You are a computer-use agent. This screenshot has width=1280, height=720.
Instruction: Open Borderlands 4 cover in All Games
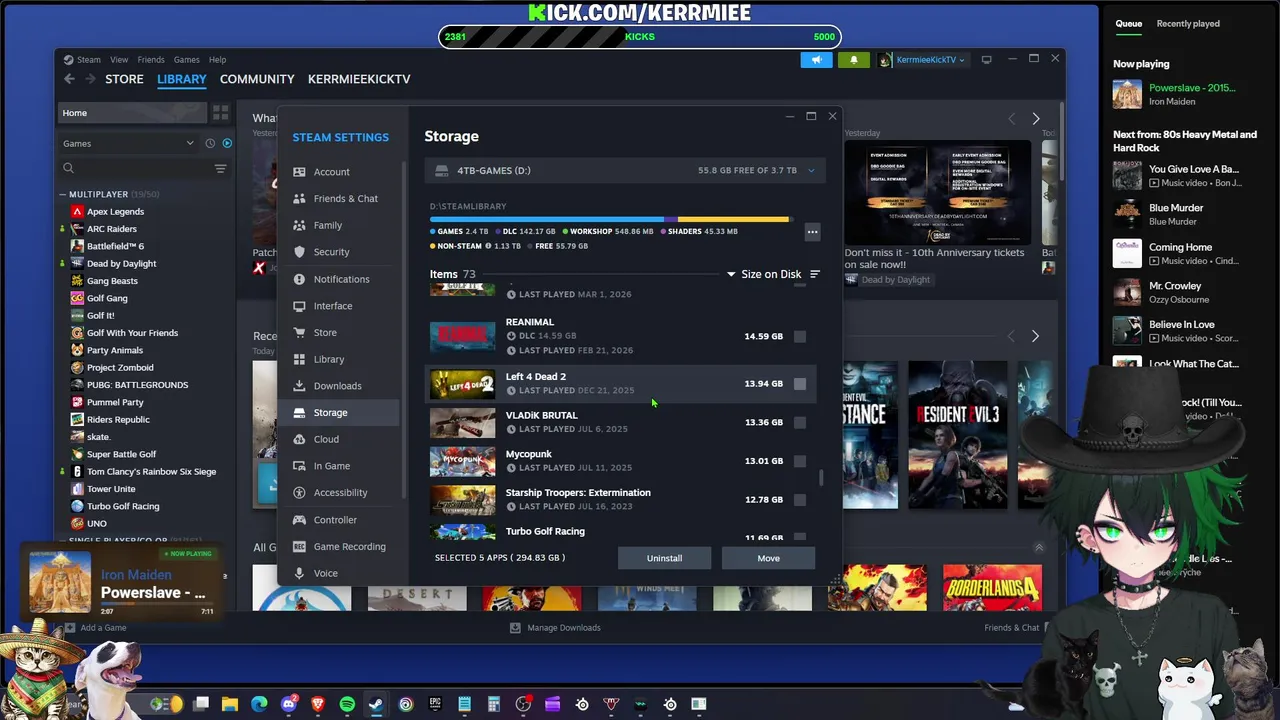pos(992,588)
